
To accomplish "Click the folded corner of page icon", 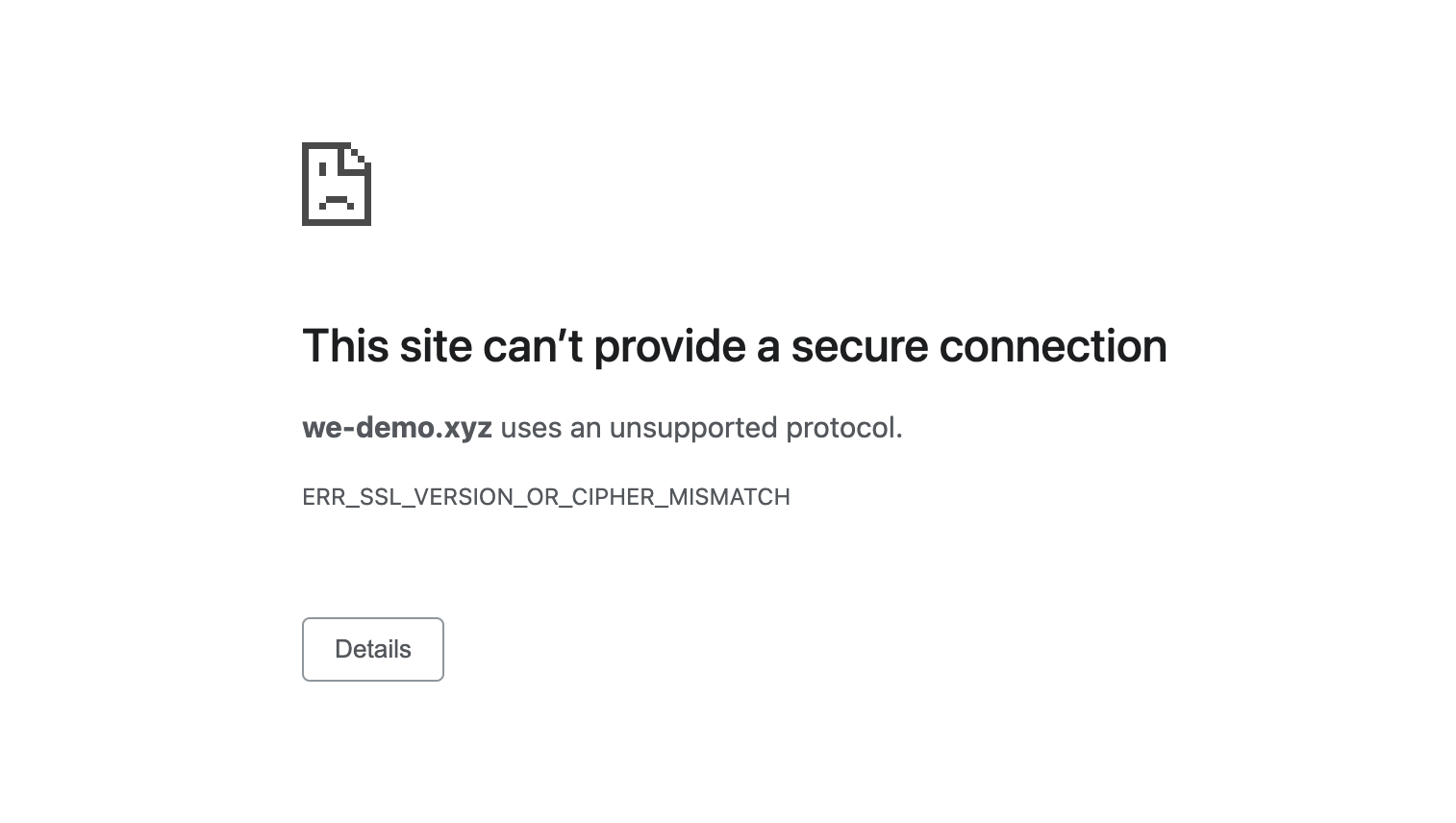I will click(361, 154).
